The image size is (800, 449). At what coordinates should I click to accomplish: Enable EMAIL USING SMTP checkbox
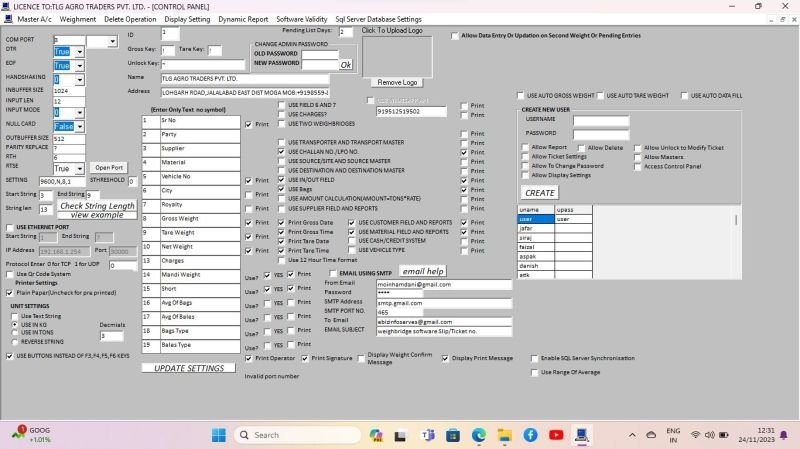[333, 273]
